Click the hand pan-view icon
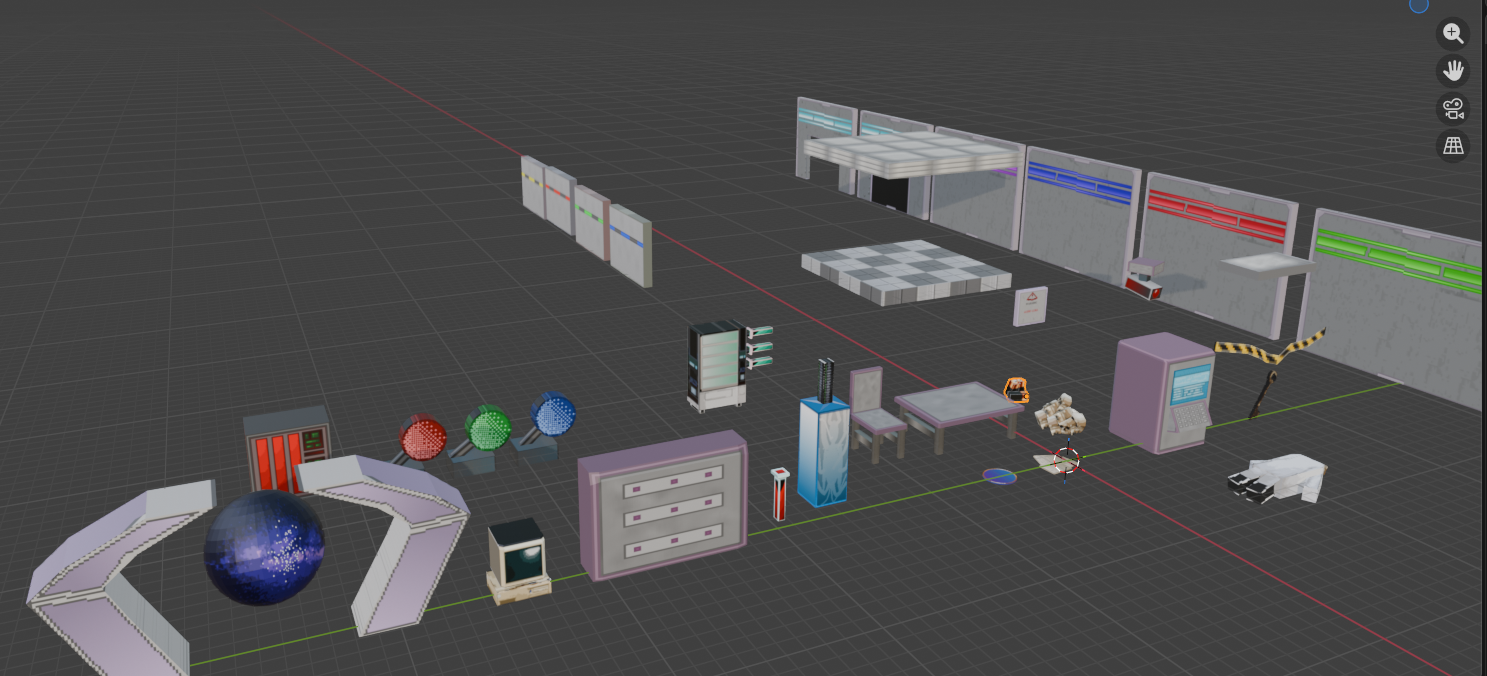 click(x=1453, y=71)
